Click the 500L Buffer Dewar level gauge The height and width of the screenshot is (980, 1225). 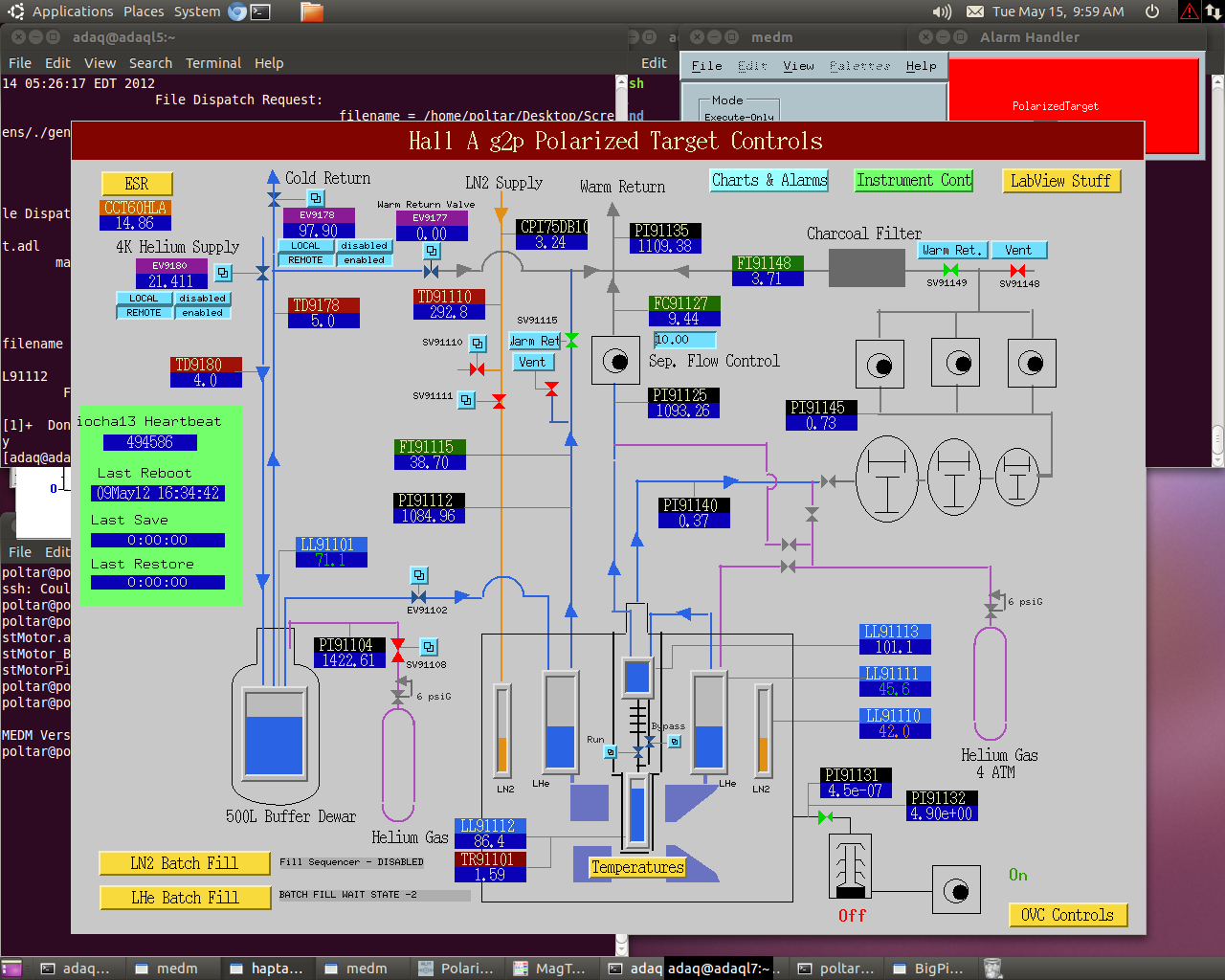pyautogui.click(x=275, y=733)
